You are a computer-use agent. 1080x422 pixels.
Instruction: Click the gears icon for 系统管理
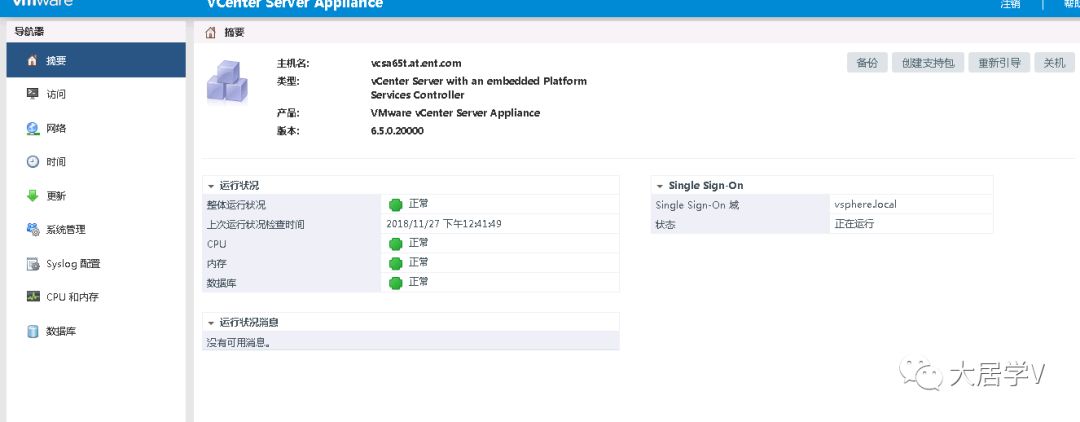click(32, 229)
